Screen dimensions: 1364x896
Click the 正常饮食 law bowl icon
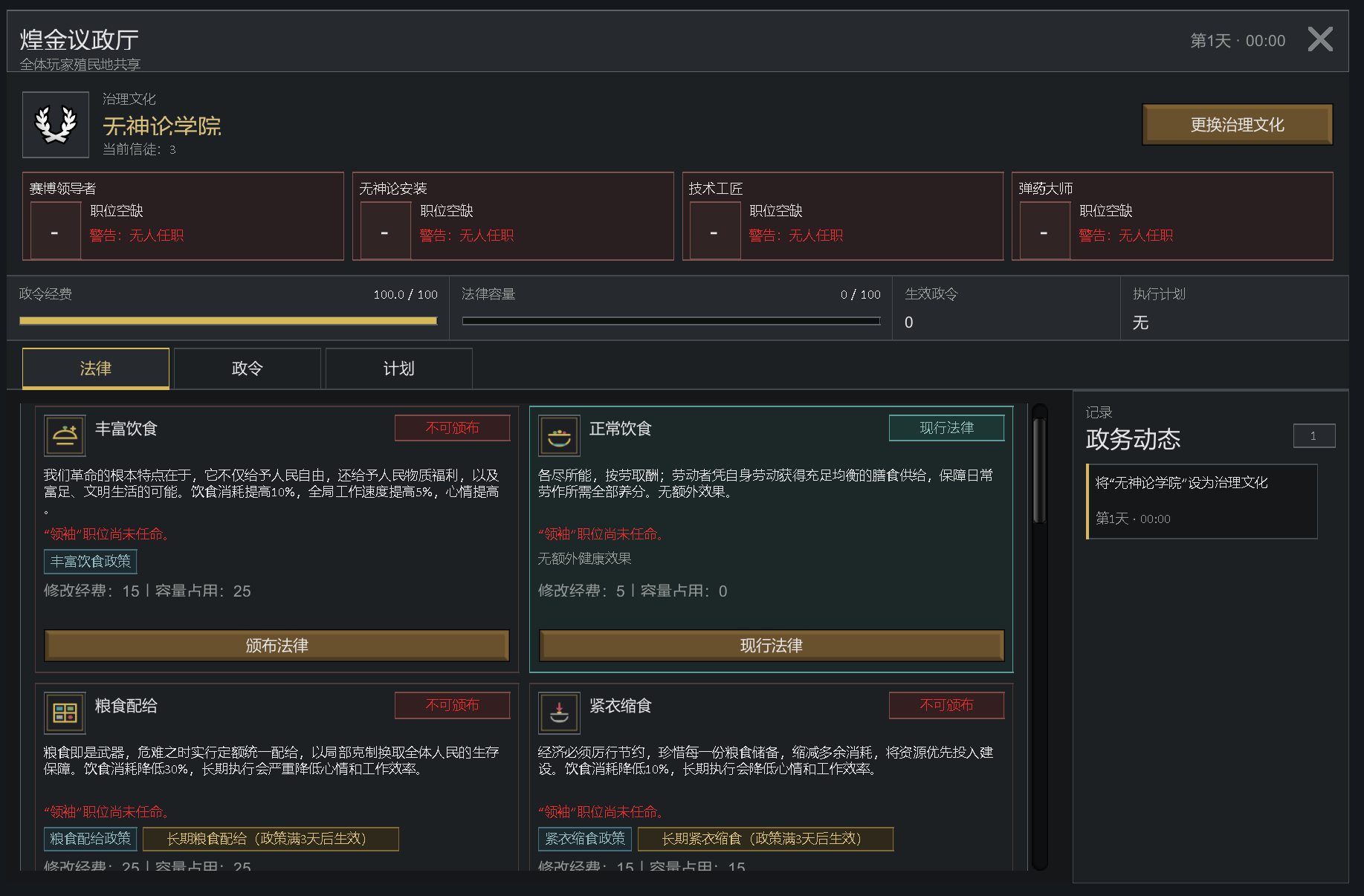(559, 435)
